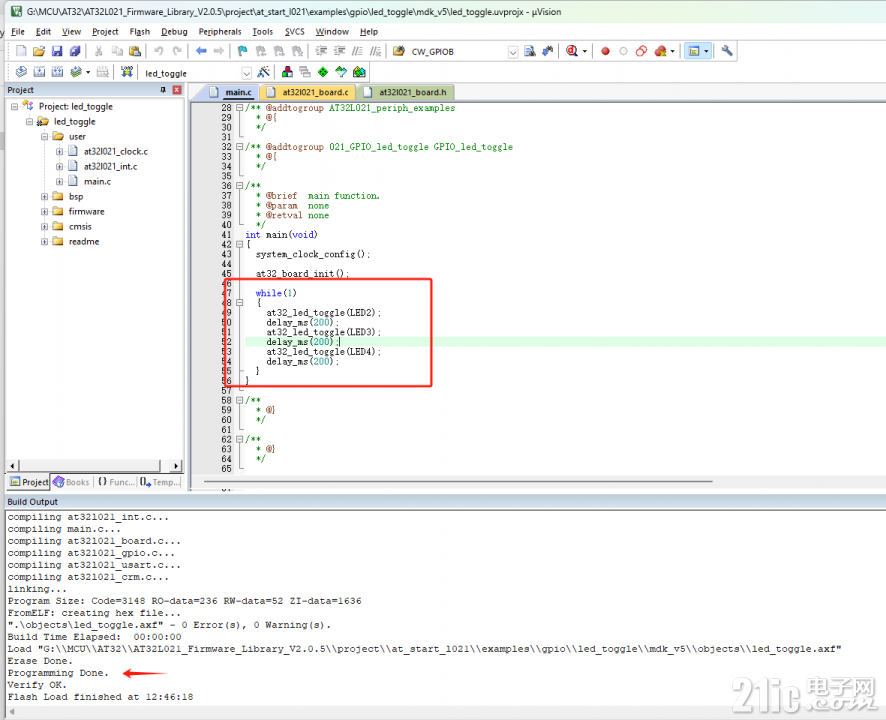The image size is (886, 720).
Task: Collapse the Project: led_toggle tree root
Action: pyautogui.click(x=15, y=106)
